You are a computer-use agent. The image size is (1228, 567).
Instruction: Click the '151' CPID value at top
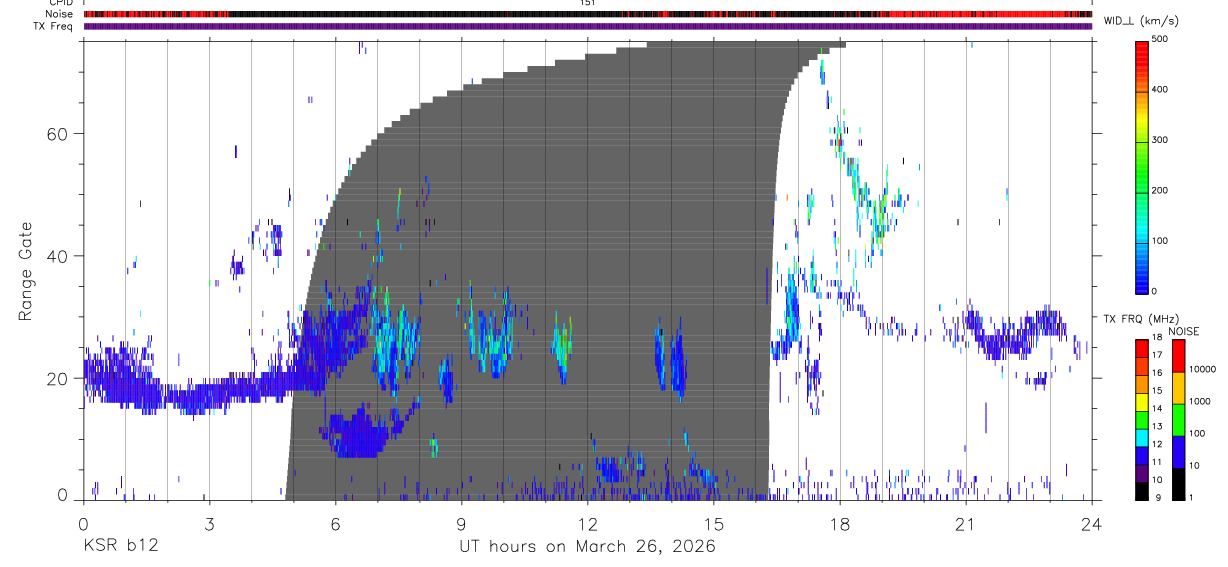[x=587, y=3]
